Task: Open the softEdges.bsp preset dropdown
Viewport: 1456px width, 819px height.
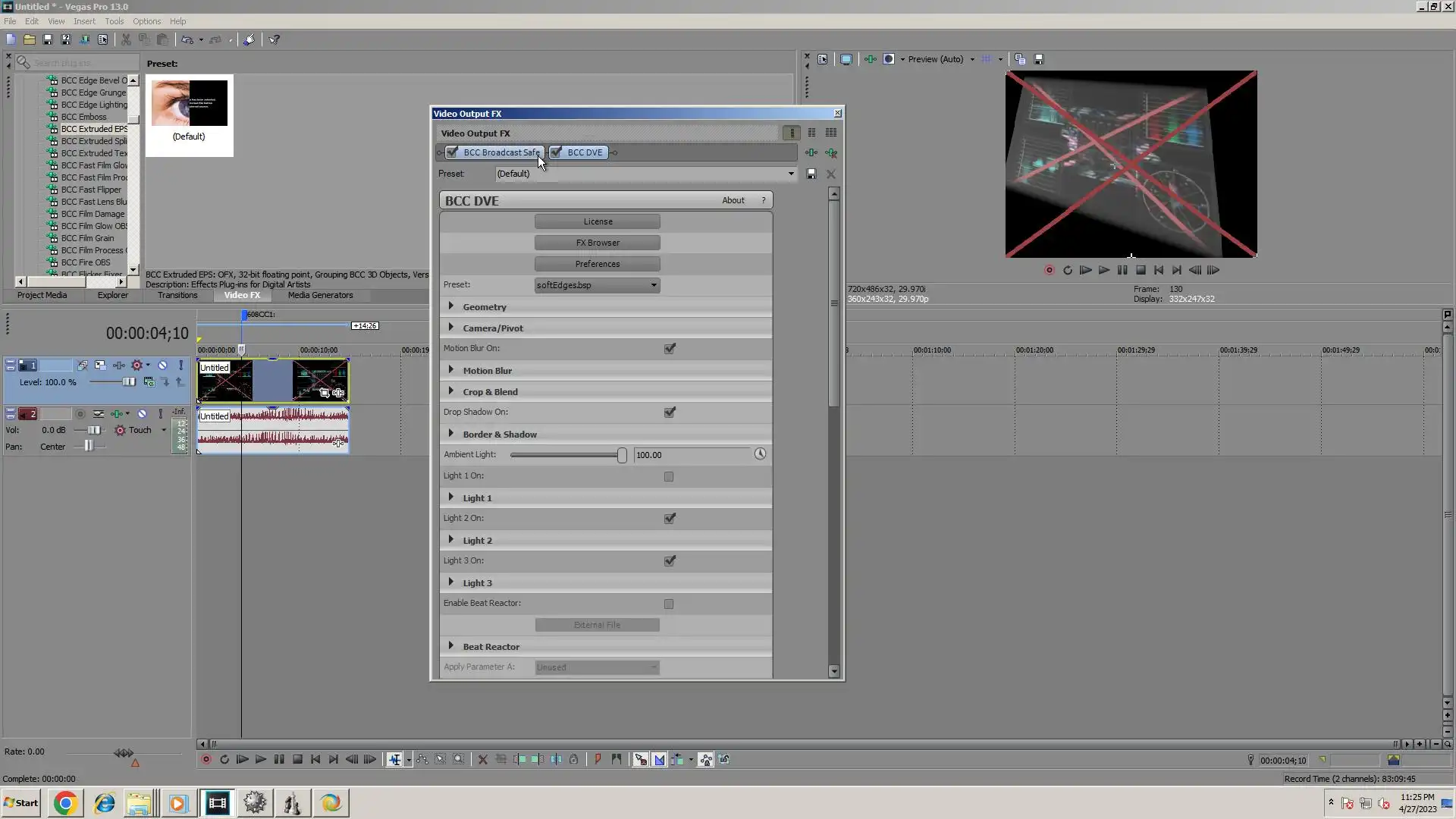Action: pyautogui.click(x=654, y=286)
